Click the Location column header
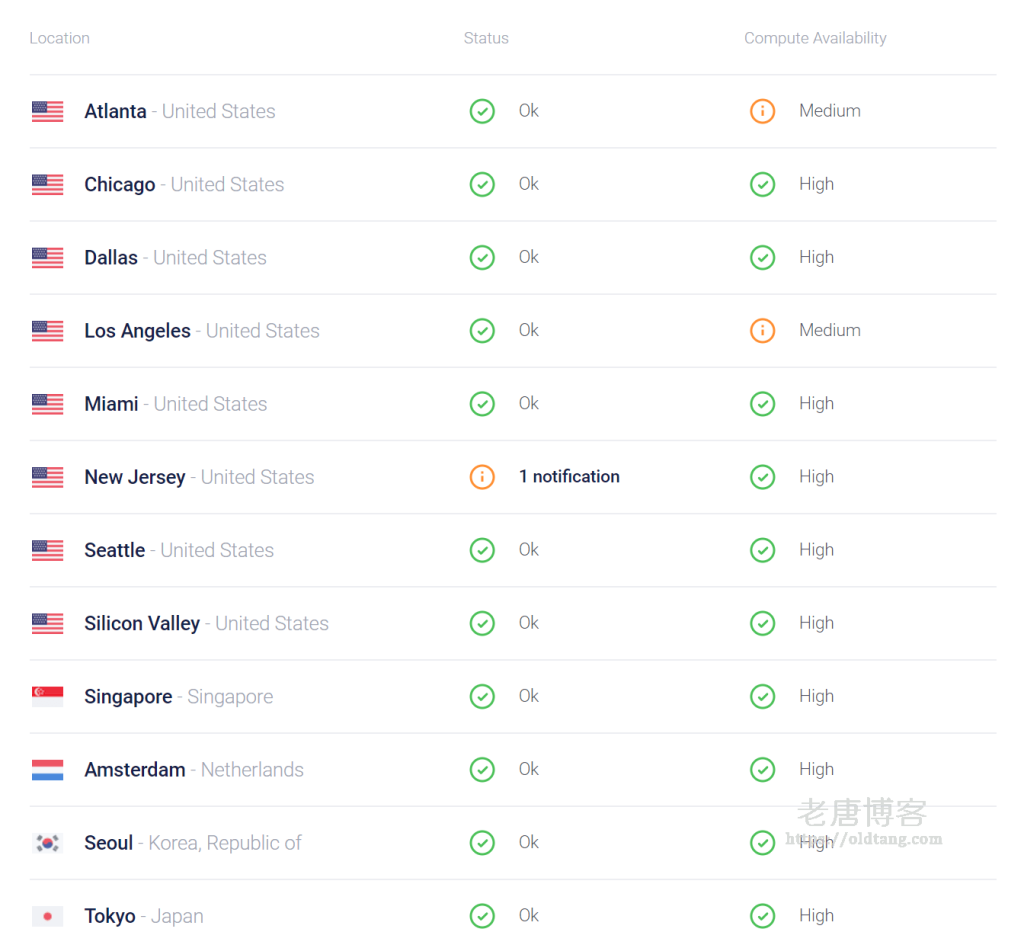Viewport: 1024px width, 948px height. click(x=59, y=38)
